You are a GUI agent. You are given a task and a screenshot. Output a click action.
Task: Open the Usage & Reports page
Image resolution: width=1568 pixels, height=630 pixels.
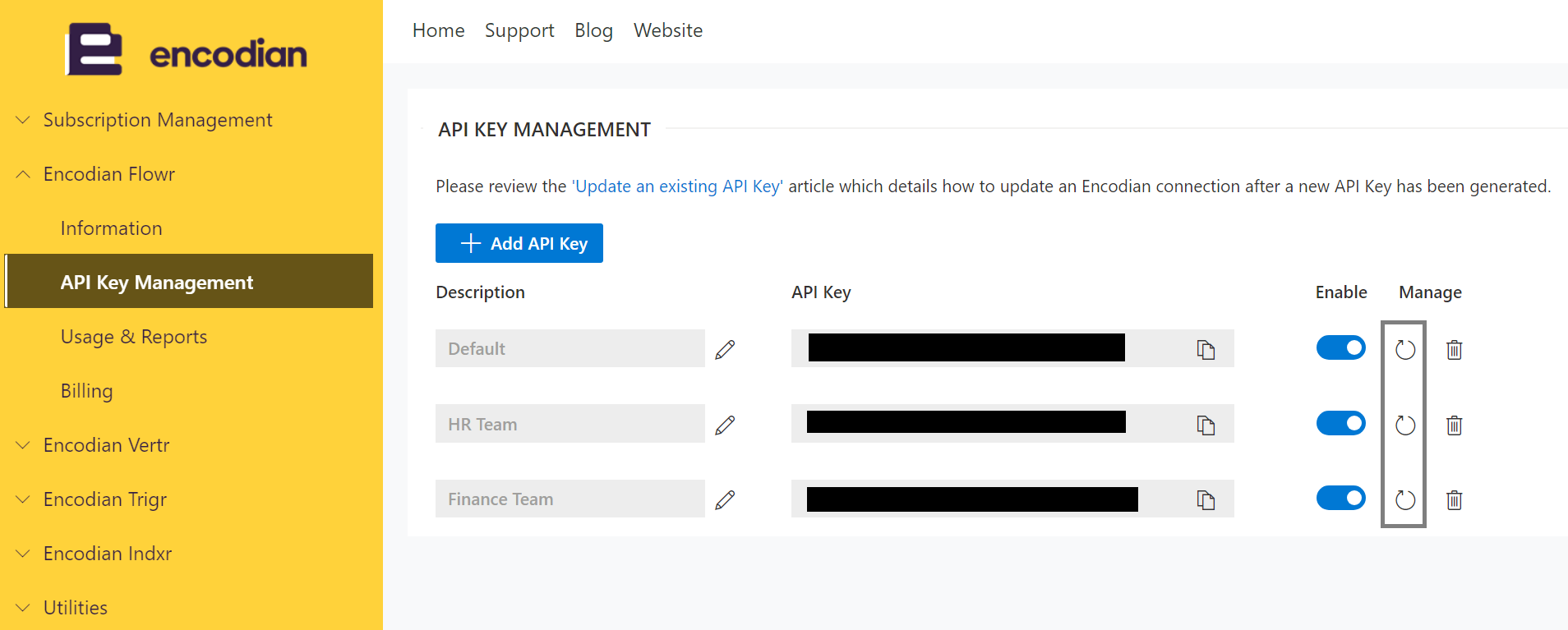coord(134,337)
